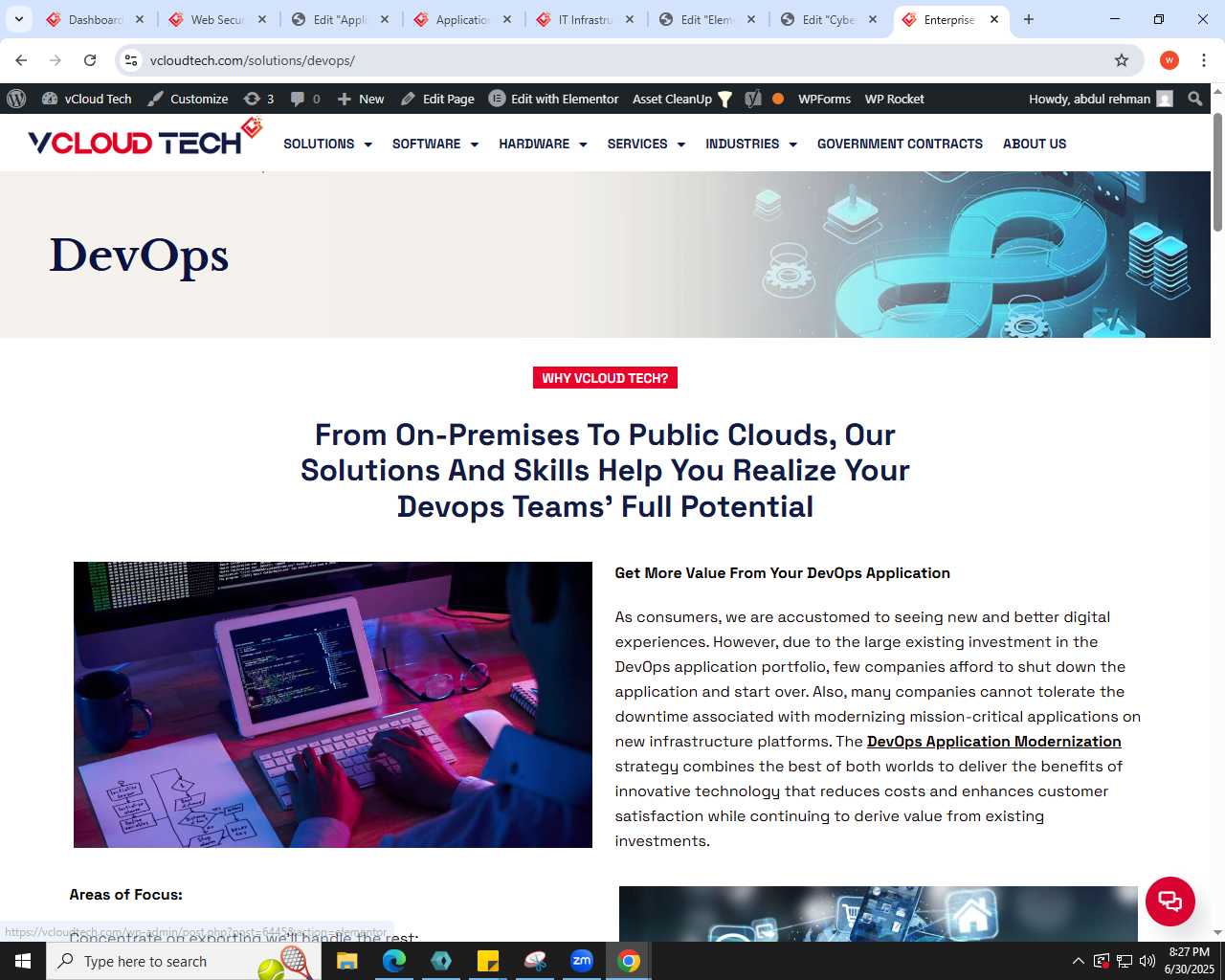1225x980 pixels.
Task: Open the network icon in system tray
Action: click(1125, 961)
